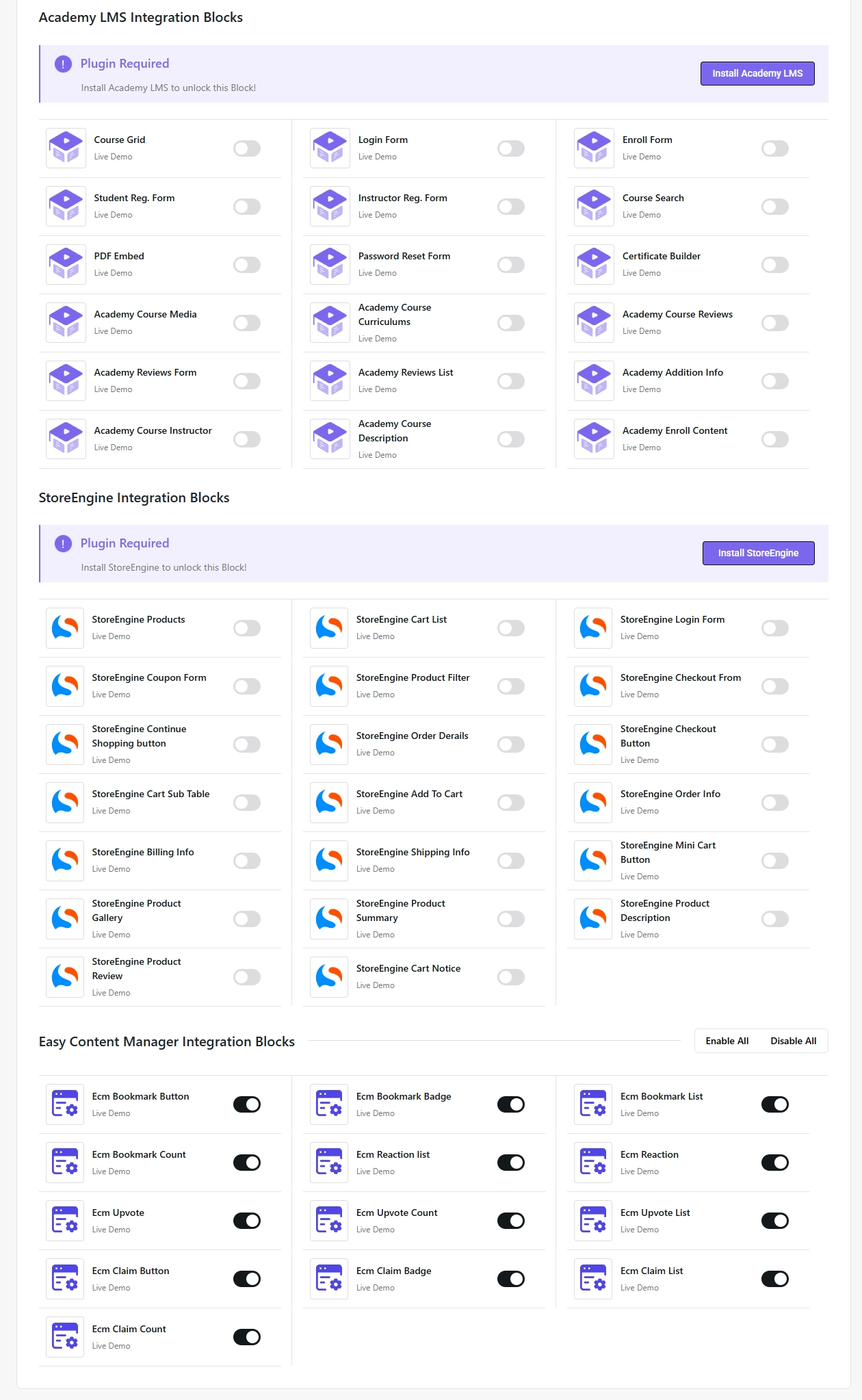Toggle the StoreEngine Product Description switch
Screen dimensions: 862x1400
[775, 919]
